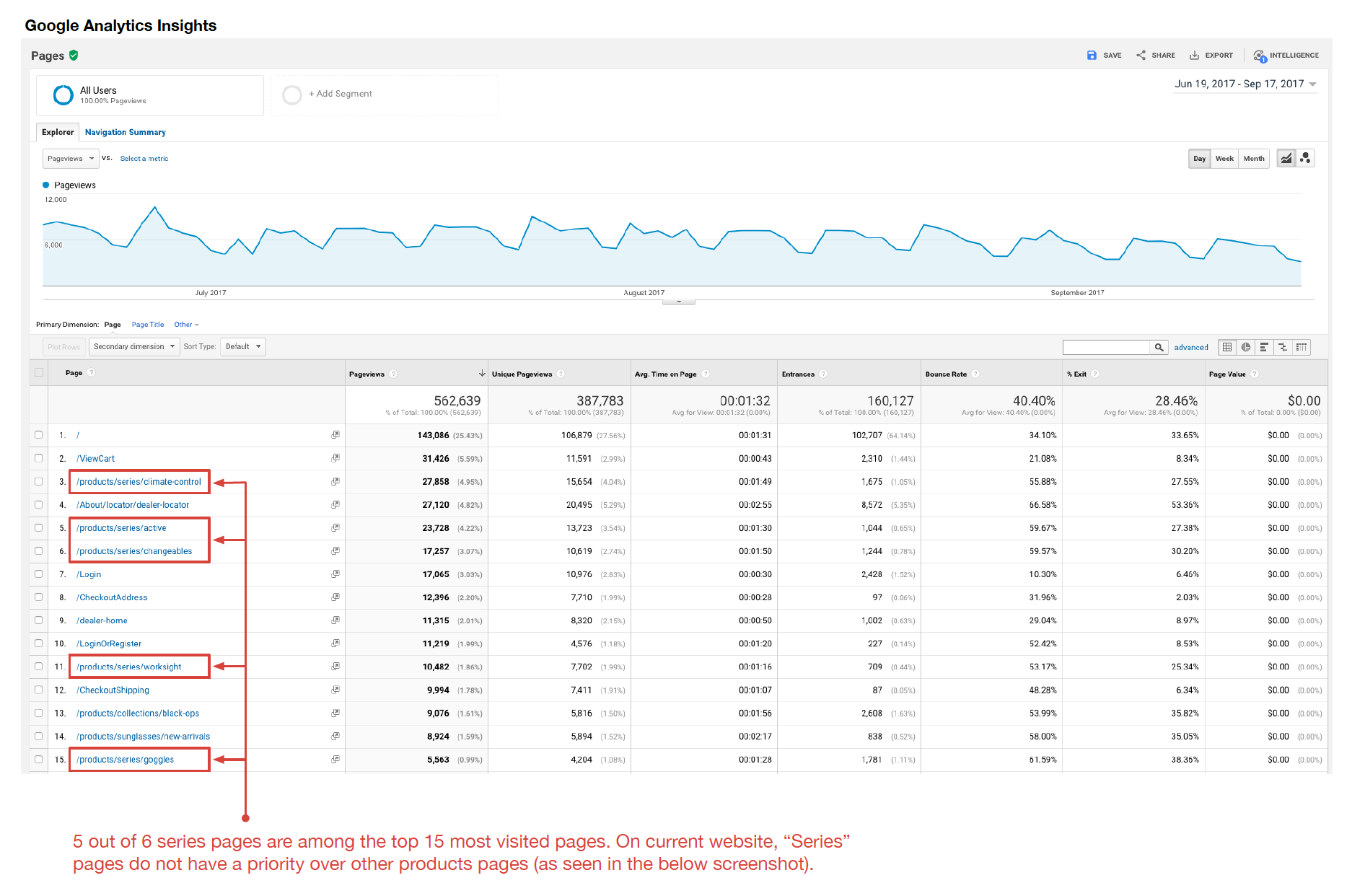
Task: Open the date range picker
Action: point(1246,84)
